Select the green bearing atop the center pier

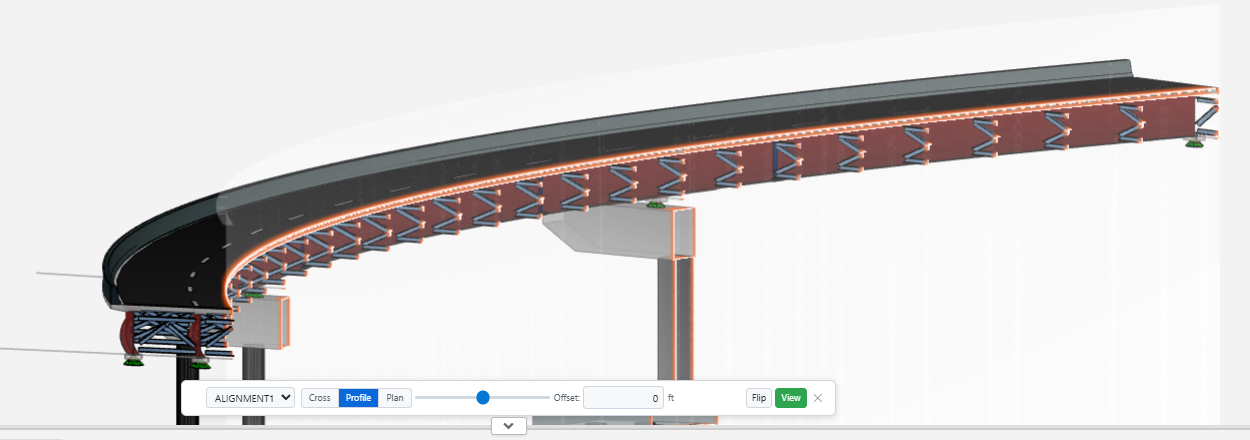[x=657, y=206]
